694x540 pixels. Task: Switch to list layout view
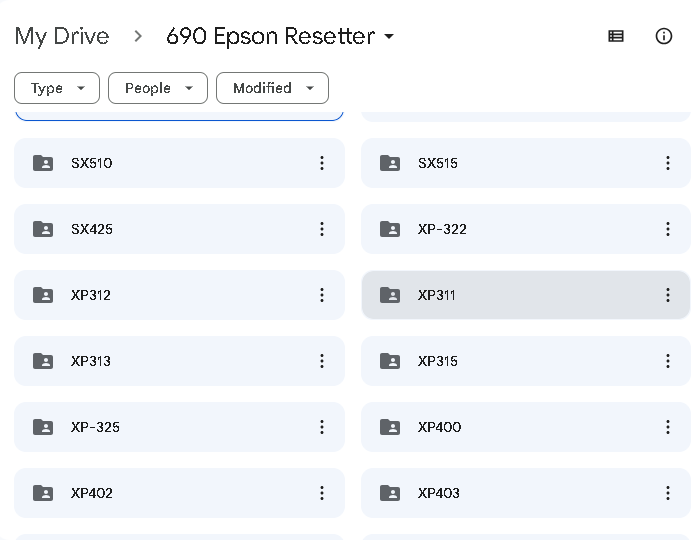pos(616,36)
